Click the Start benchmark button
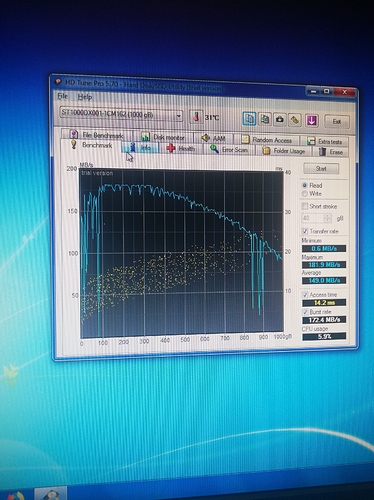The height and width of the screenshot is (500, 374). [x=321, y=169]
